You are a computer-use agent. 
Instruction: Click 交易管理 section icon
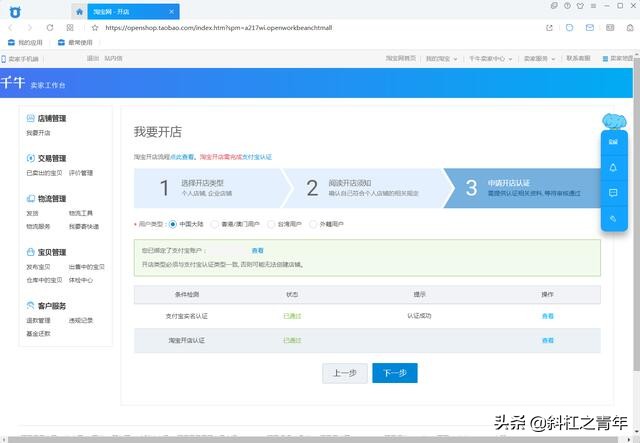[x=31, y=158]
